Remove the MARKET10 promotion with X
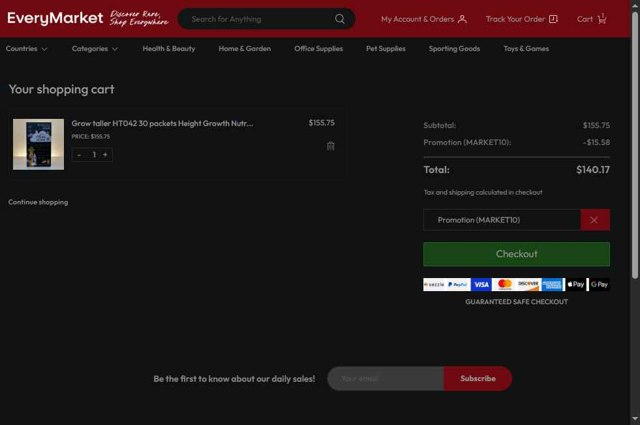Viewport: 640px width, 425px height. tap(595, 220)
